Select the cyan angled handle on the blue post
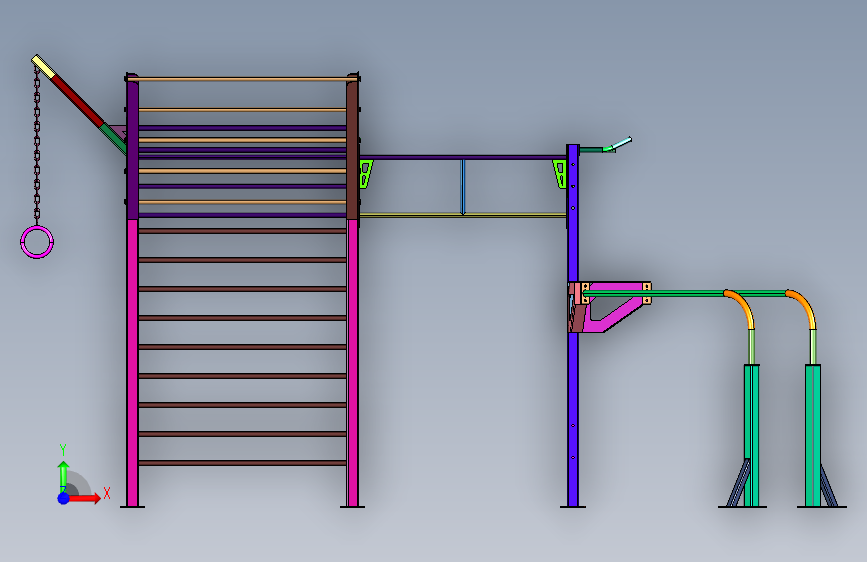Image resolution: width=867 pixels, height=562 pixels. pyautogui.click(x=620, y=143)
